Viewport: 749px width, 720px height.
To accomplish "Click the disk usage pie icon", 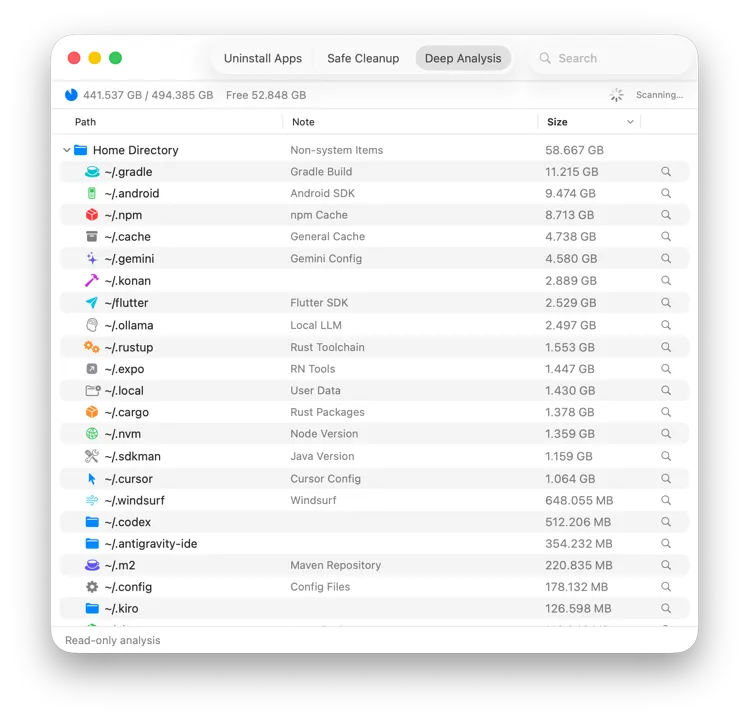I will point(71,95).
